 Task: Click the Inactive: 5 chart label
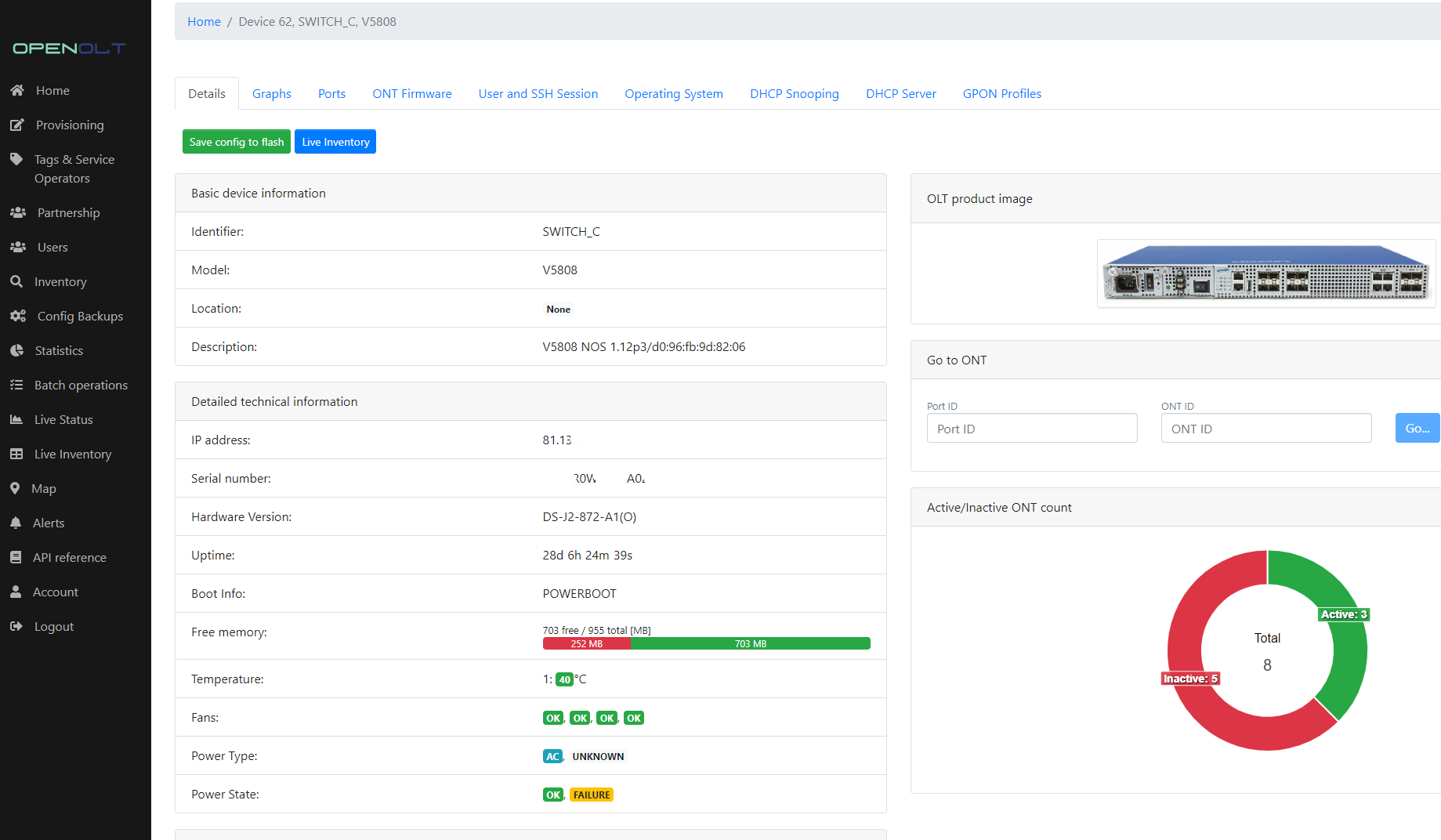pyautogui.click(x=1190, y=679)
